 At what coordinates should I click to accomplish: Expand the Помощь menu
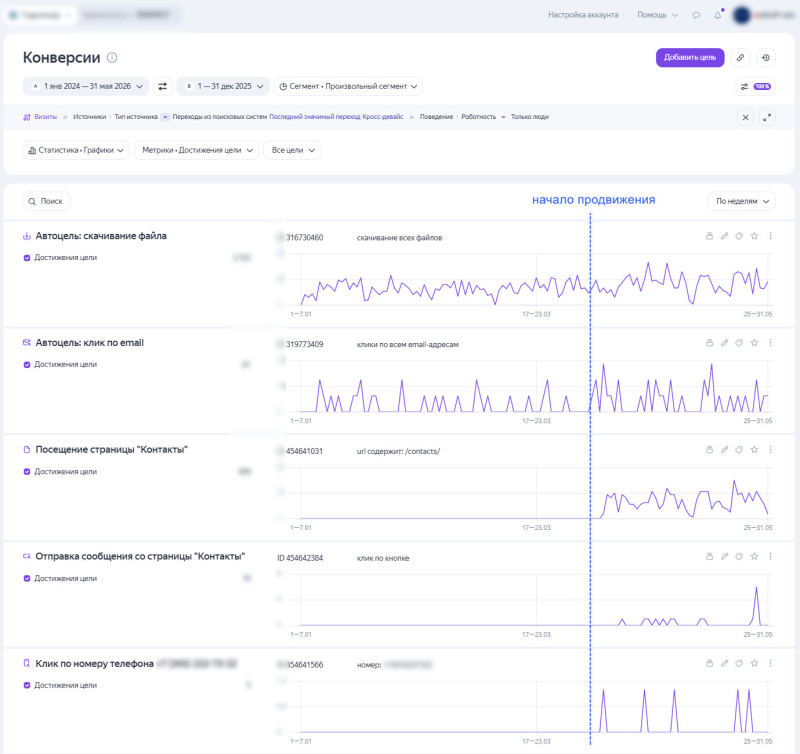pyautogui.click(x=657, y=15)
